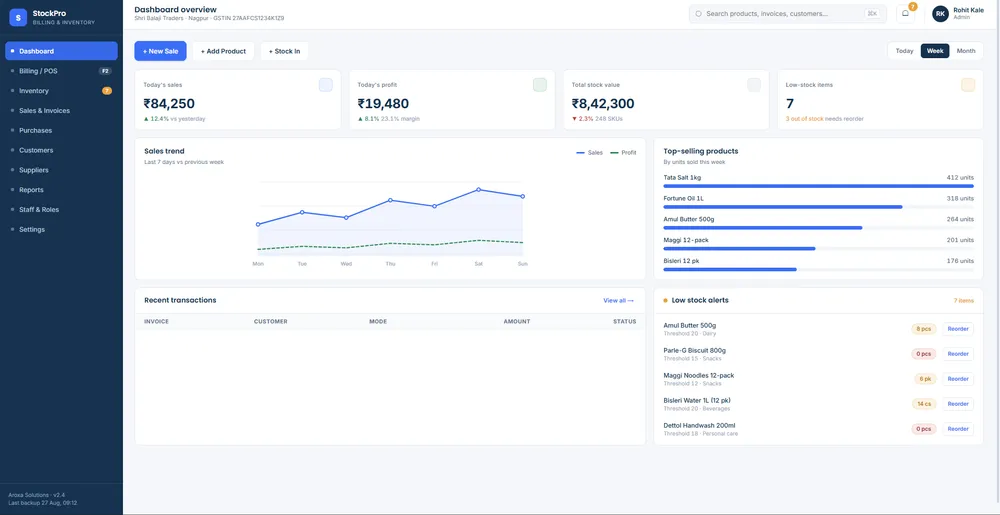Open Sales & Invoices section

click(61, 110)
